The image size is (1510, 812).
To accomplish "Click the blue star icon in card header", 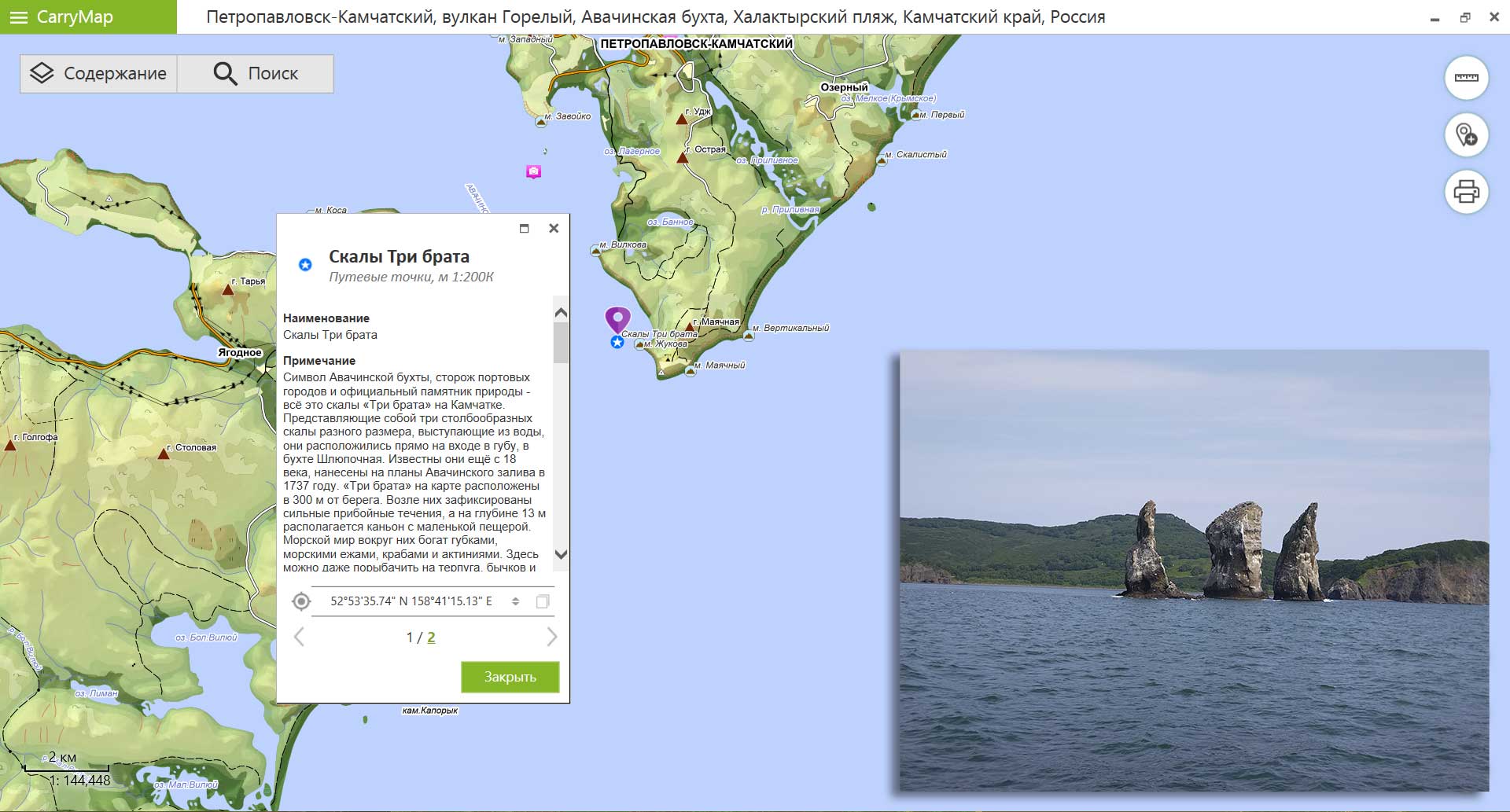I will [x=305, y=265].
